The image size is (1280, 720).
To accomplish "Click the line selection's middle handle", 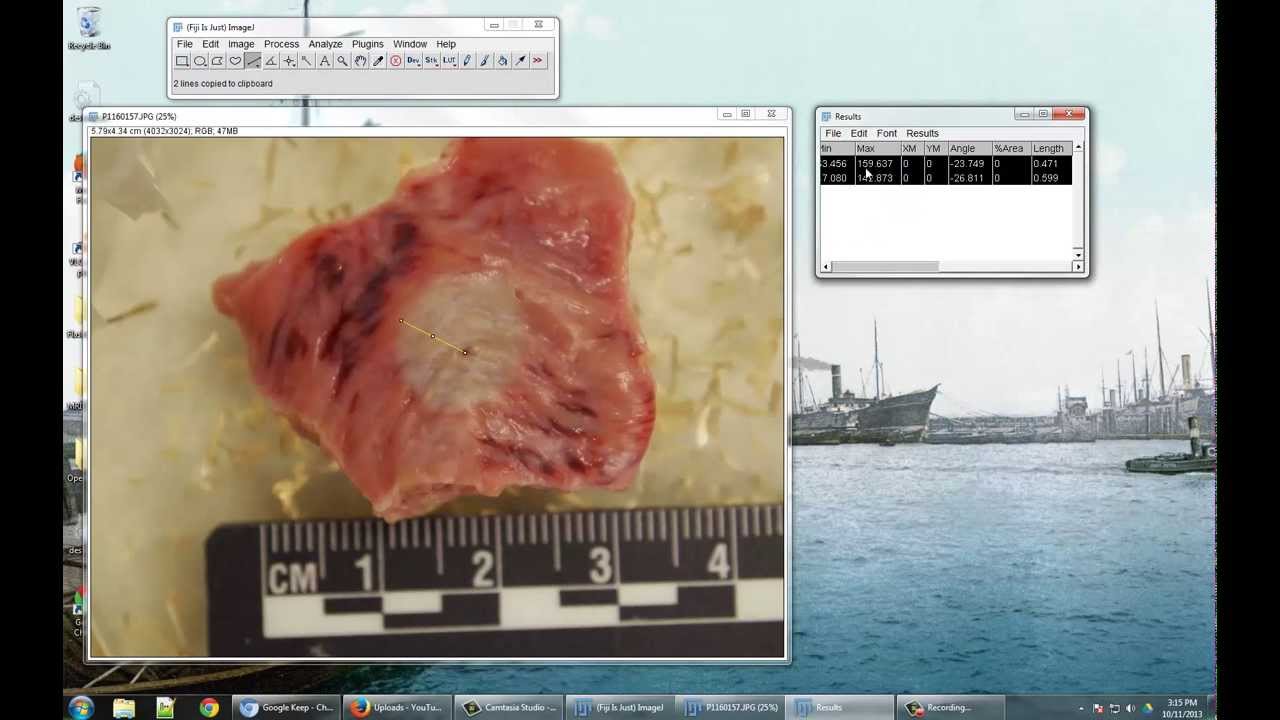I will coord(433,336).
